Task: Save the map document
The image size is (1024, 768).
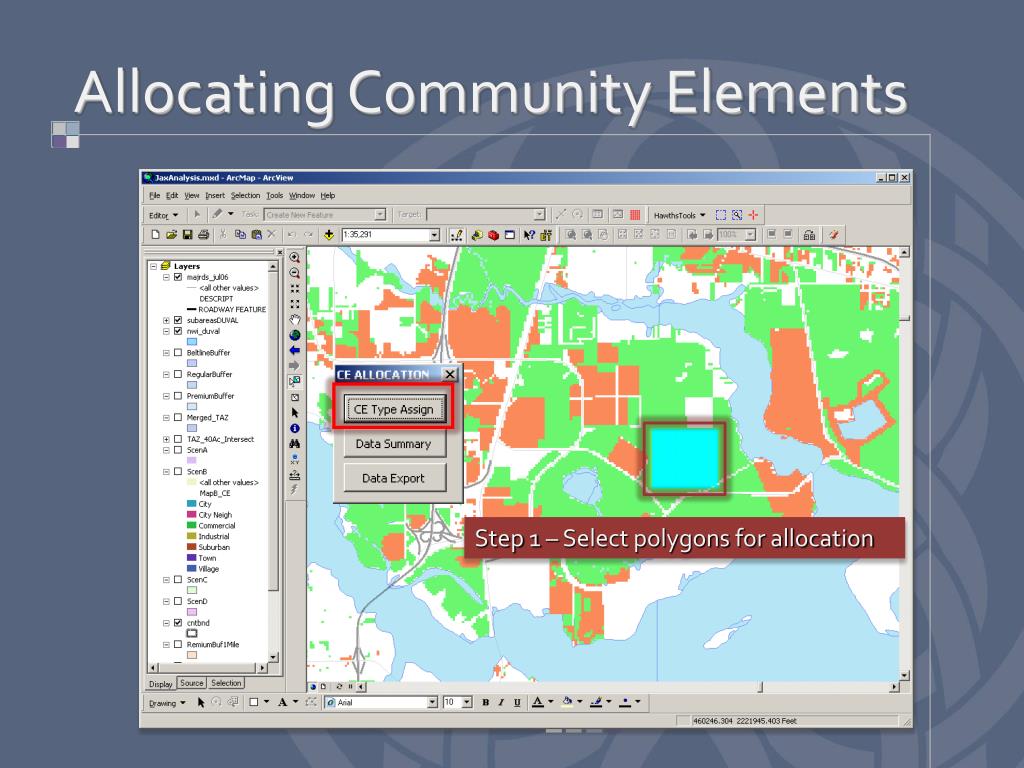Action: pyautogui.click(x=187, y=234)
